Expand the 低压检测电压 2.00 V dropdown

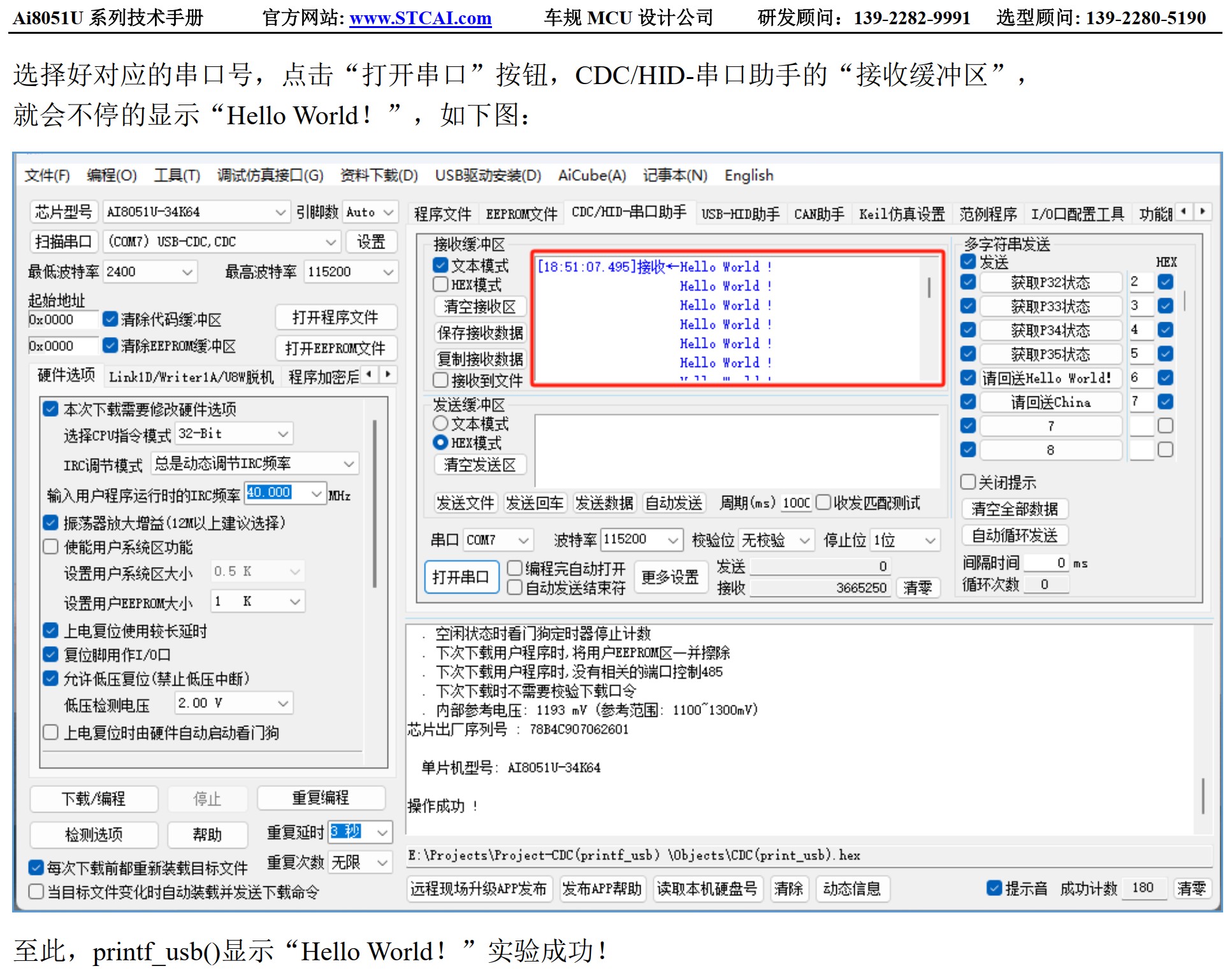pyautogui.click(x=284, y=703)
